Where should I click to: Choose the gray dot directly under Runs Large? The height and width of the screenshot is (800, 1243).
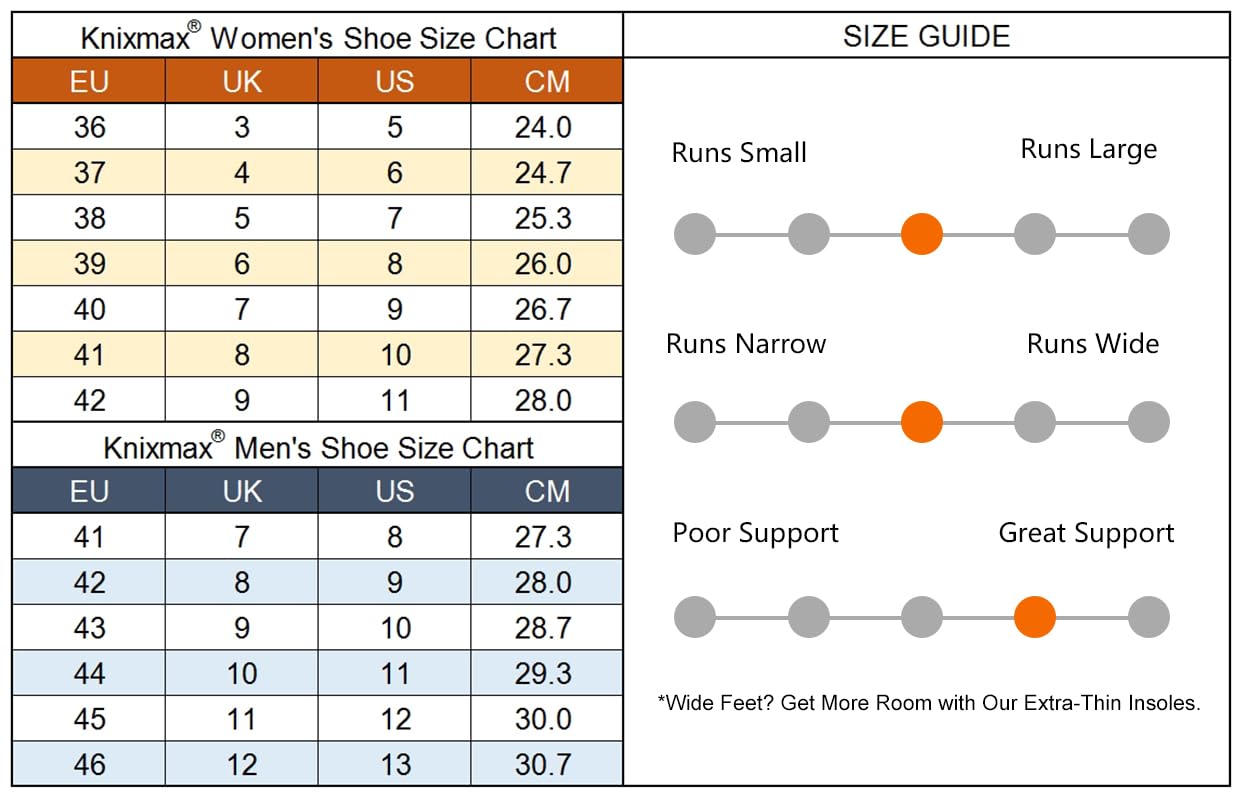[x=1149, y=234]
